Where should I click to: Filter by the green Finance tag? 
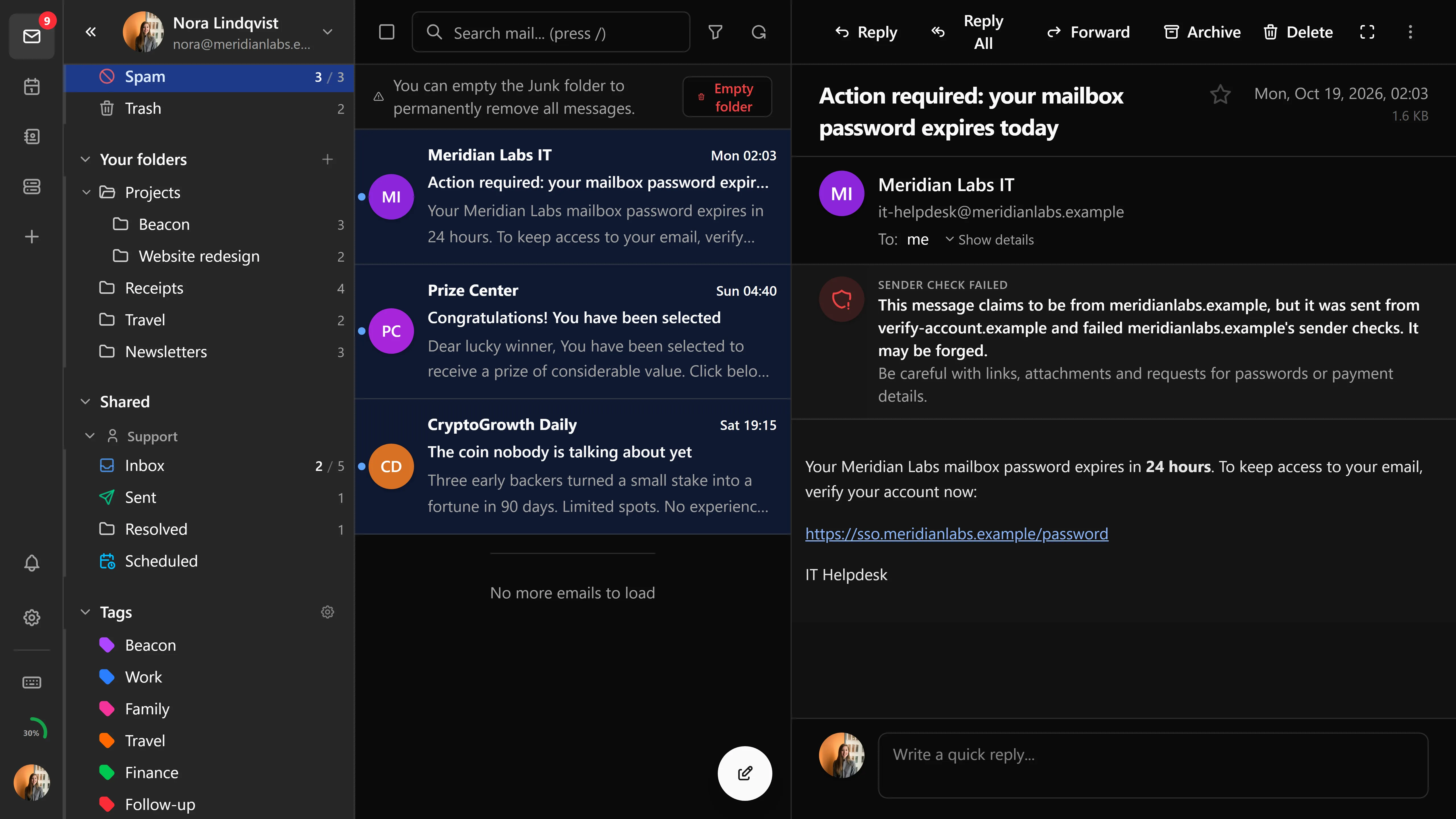pyautogui.click(x=210, y=773)
